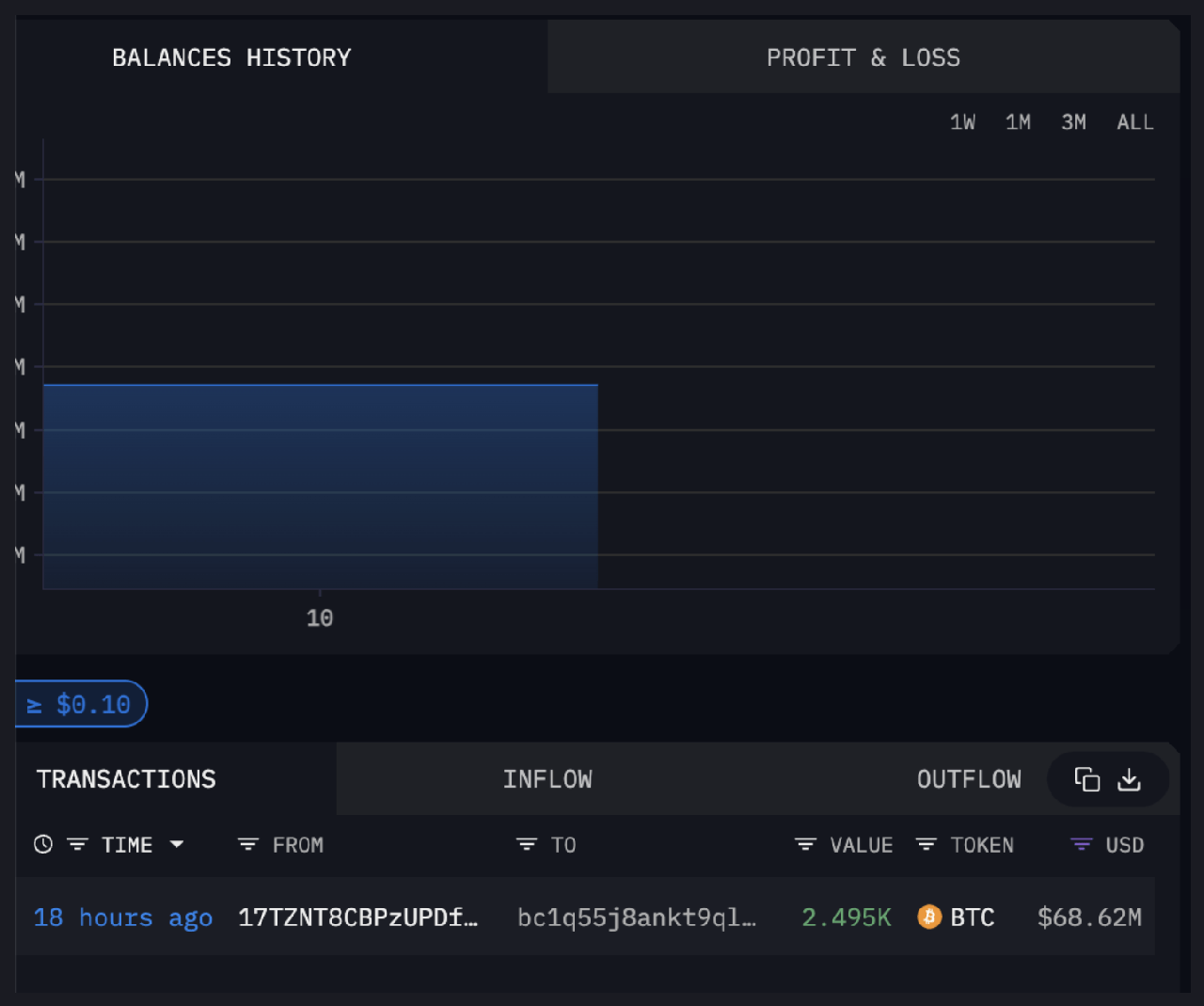The width and height of the screenshot is (1204, 1006).
Task: Open the Profit & Loss tab
Action: pyautogui.click(x=863, y=57)
